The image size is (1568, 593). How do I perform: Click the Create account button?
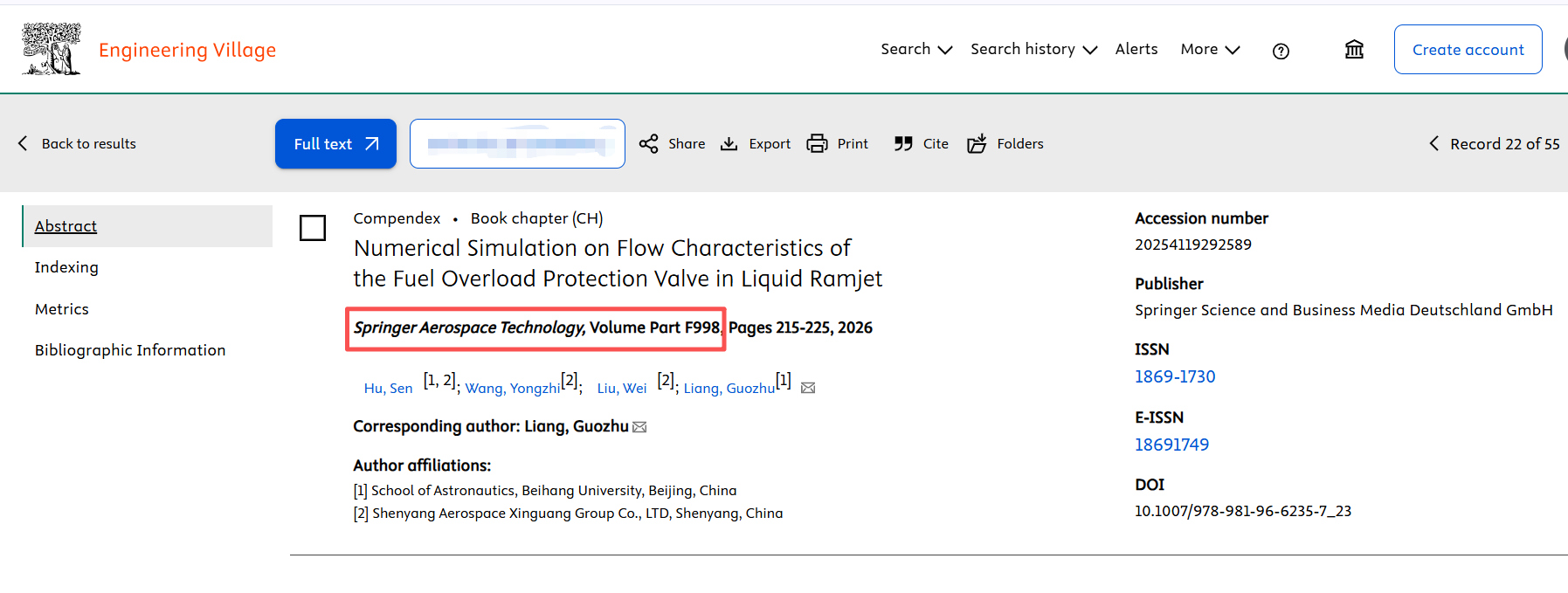click(1468, 50)
